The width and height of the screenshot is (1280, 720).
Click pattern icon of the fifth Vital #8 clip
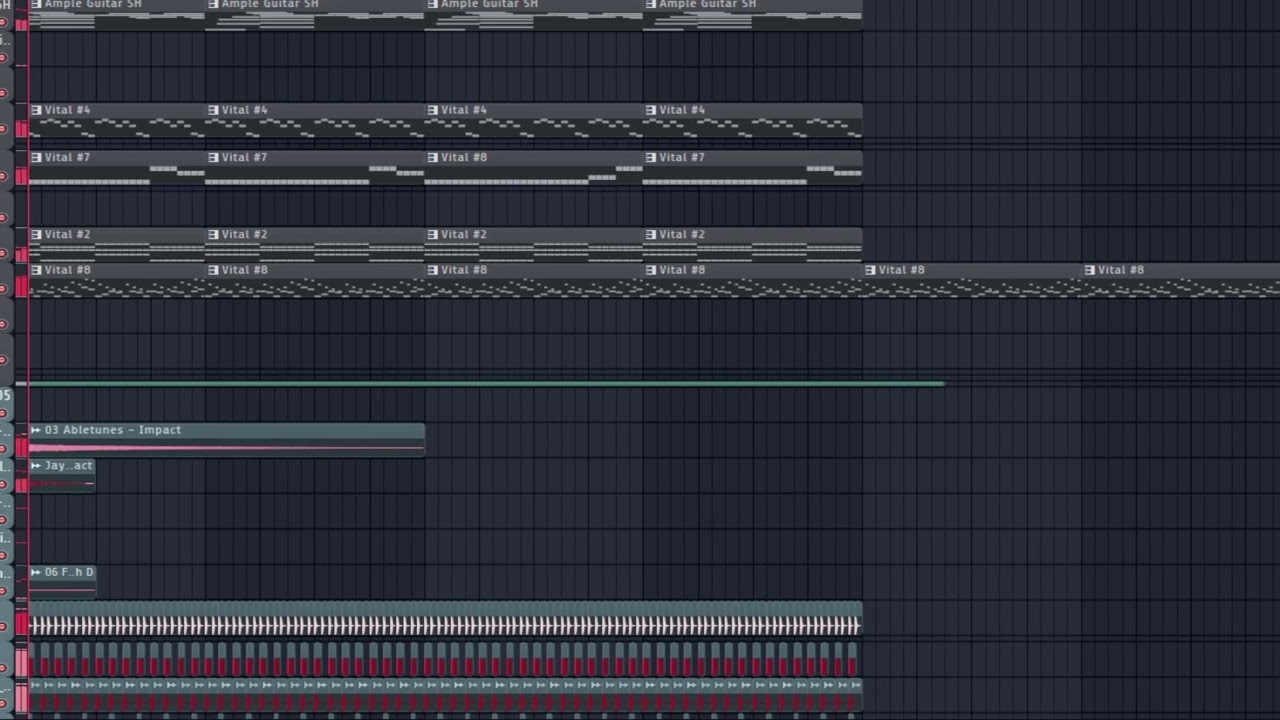pos(870,270)
